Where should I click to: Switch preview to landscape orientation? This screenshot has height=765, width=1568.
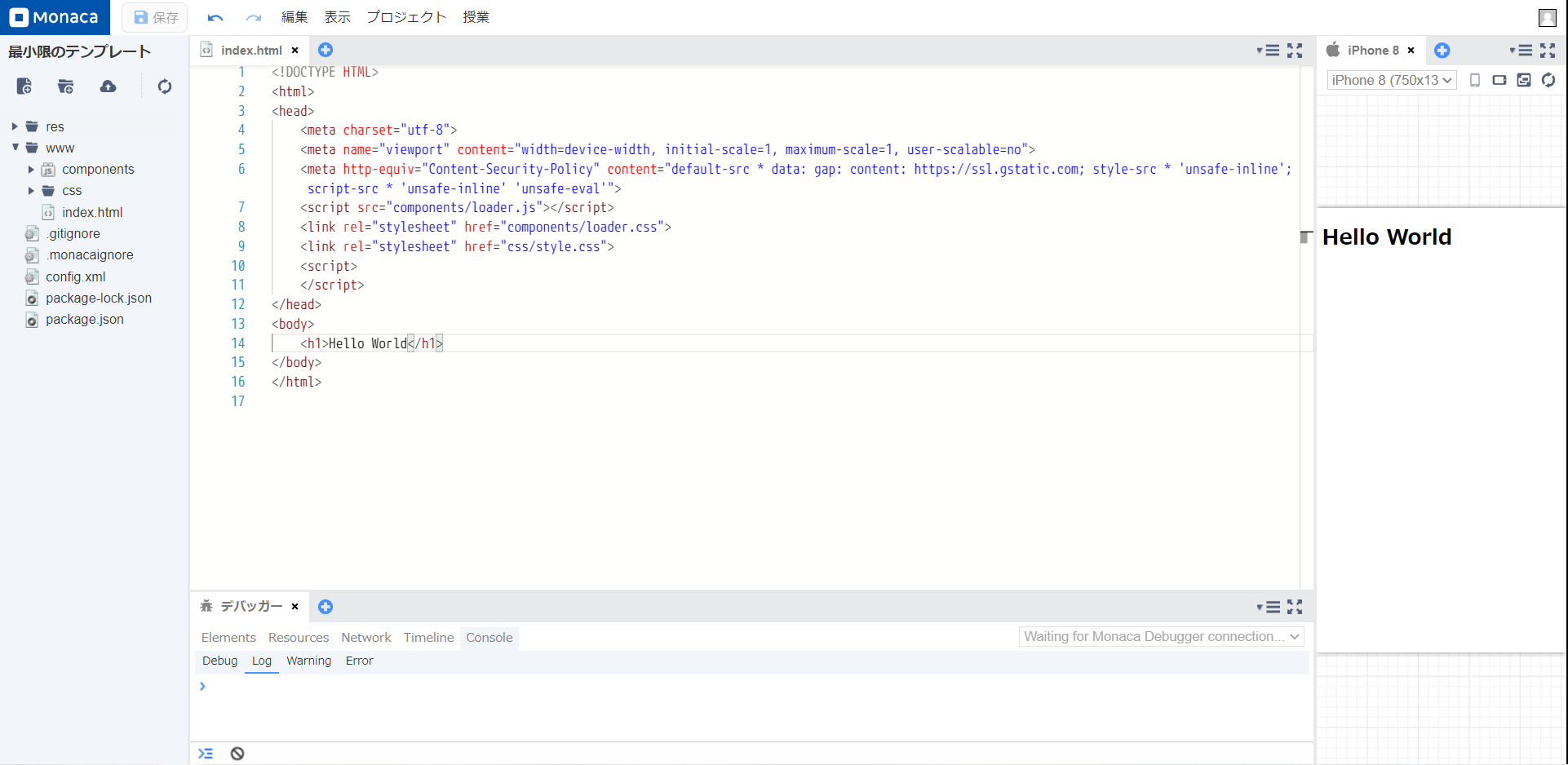1499,80
